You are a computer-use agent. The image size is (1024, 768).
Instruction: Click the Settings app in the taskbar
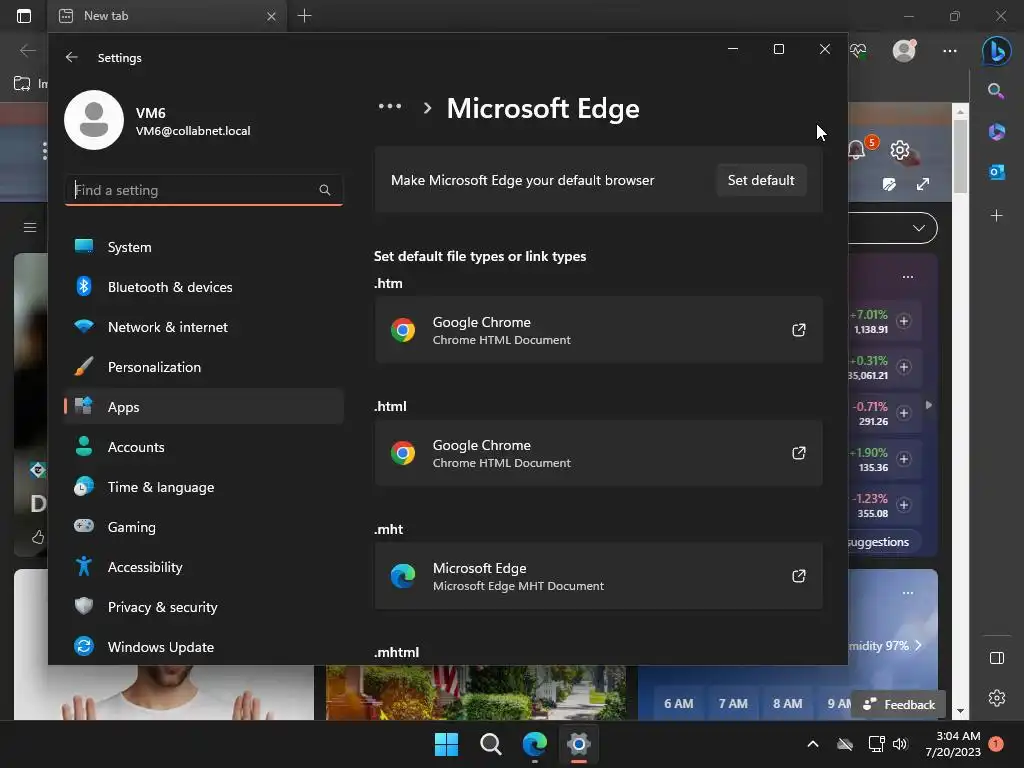coord(579,744)
